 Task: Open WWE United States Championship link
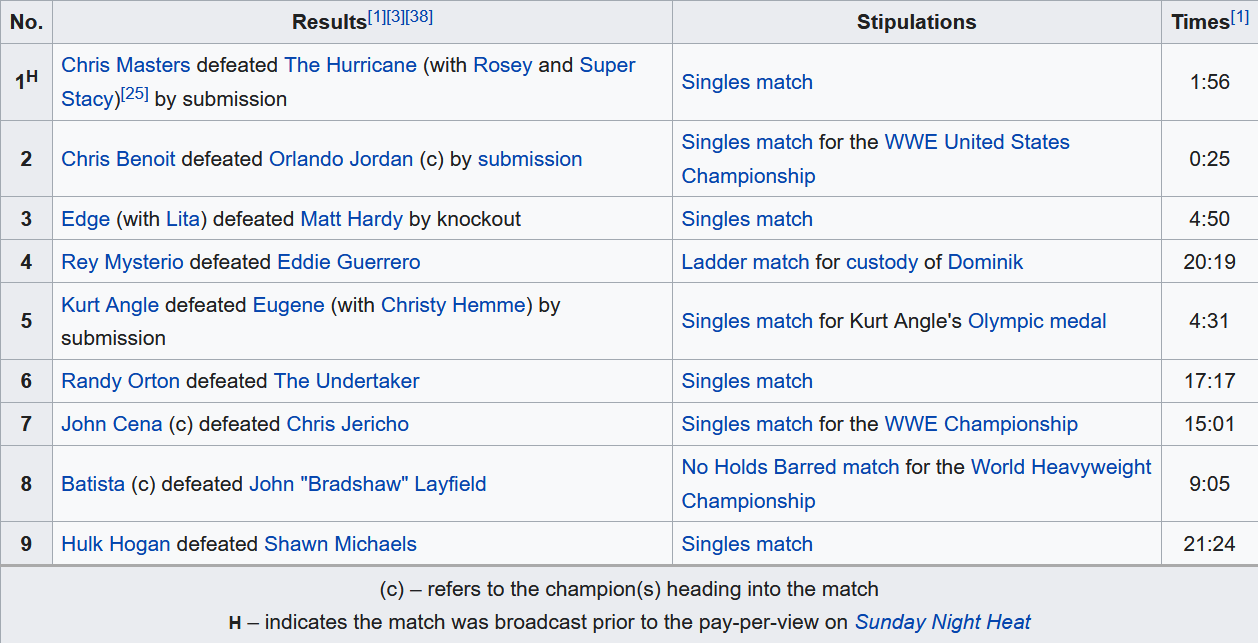(x=976, y=142)
